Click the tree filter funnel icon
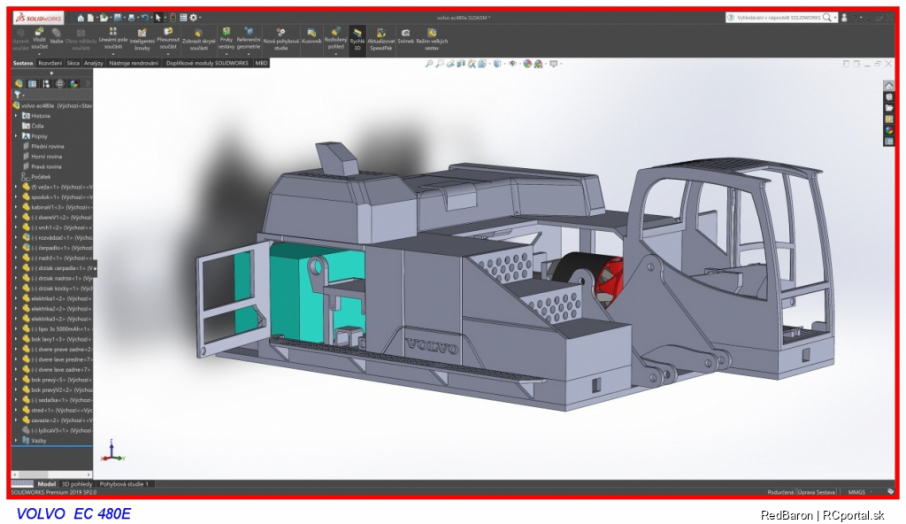This screenshot has height=524, width=906. click(18, 95)
